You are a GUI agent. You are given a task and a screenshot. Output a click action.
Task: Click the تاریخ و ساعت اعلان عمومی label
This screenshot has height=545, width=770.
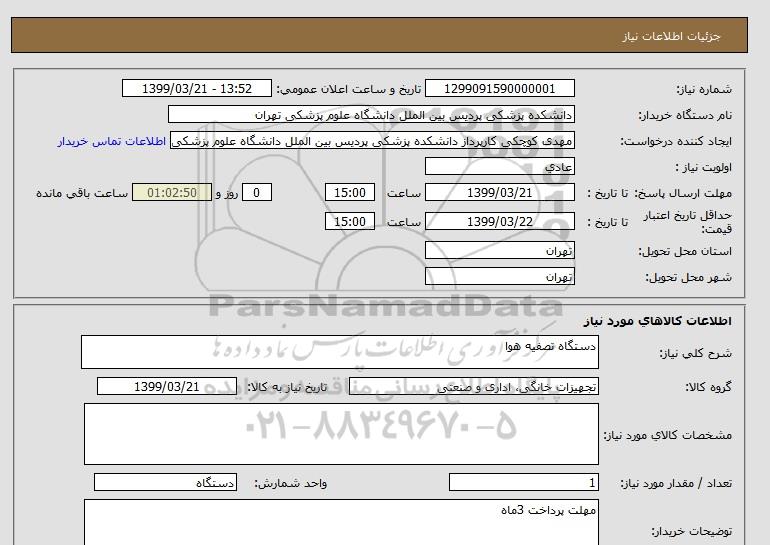[x=349, y=89]
